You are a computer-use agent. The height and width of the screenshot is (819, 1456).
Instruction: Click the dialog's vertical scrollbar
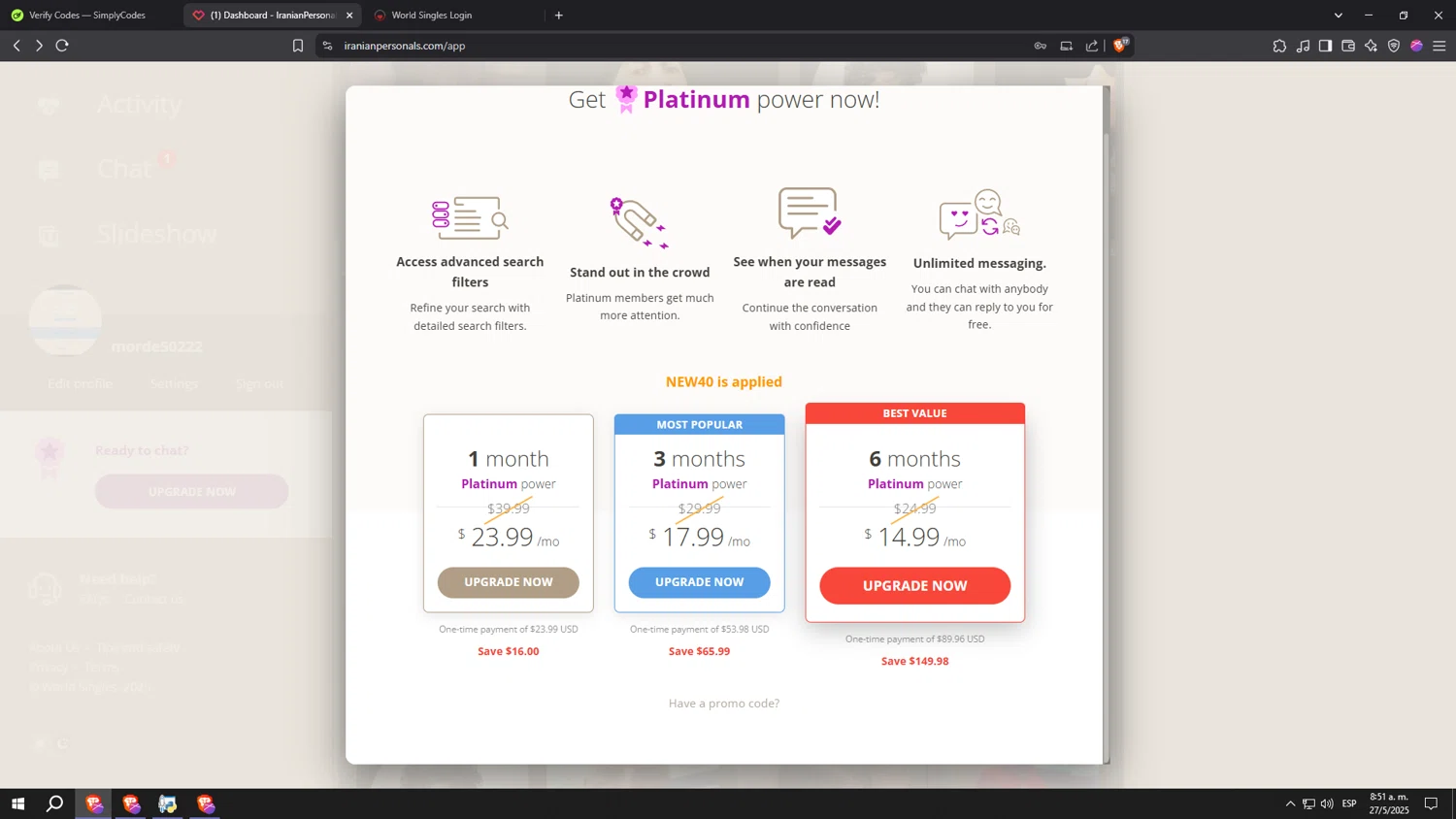1107,424
